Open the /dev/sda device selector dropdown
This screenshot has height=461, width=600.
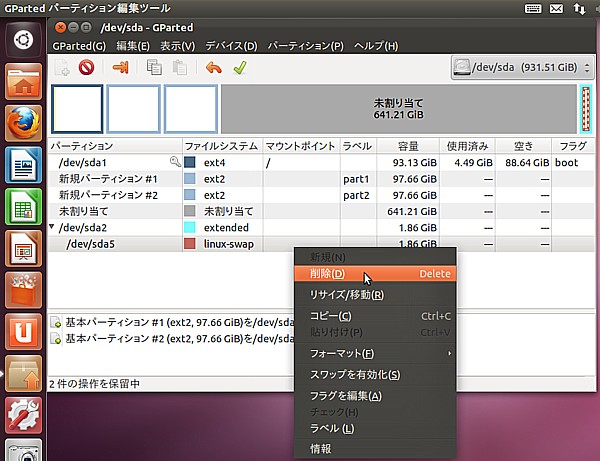tap(522, 68)
